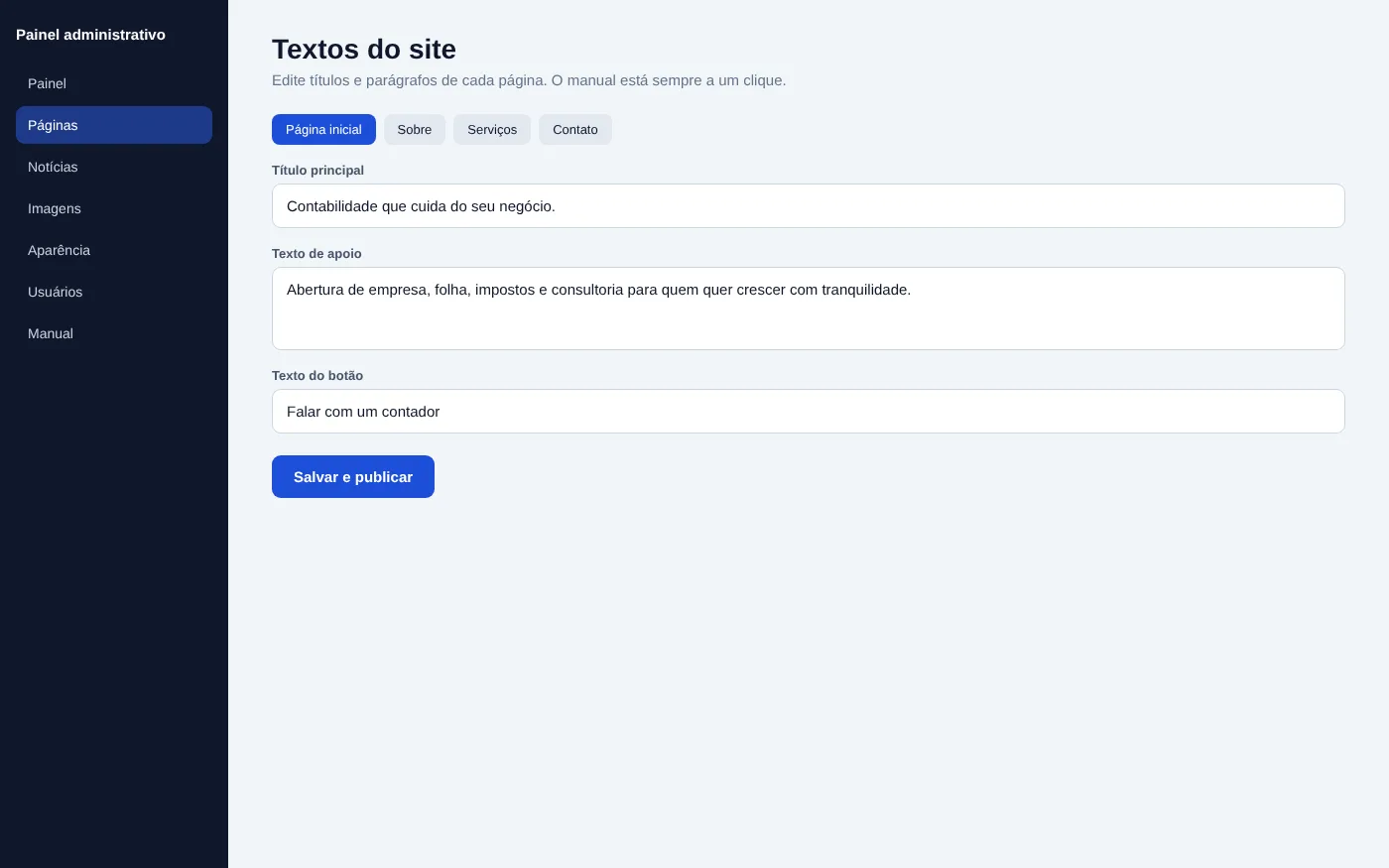Switch to the Serviços tab

[x=492, y=130]
